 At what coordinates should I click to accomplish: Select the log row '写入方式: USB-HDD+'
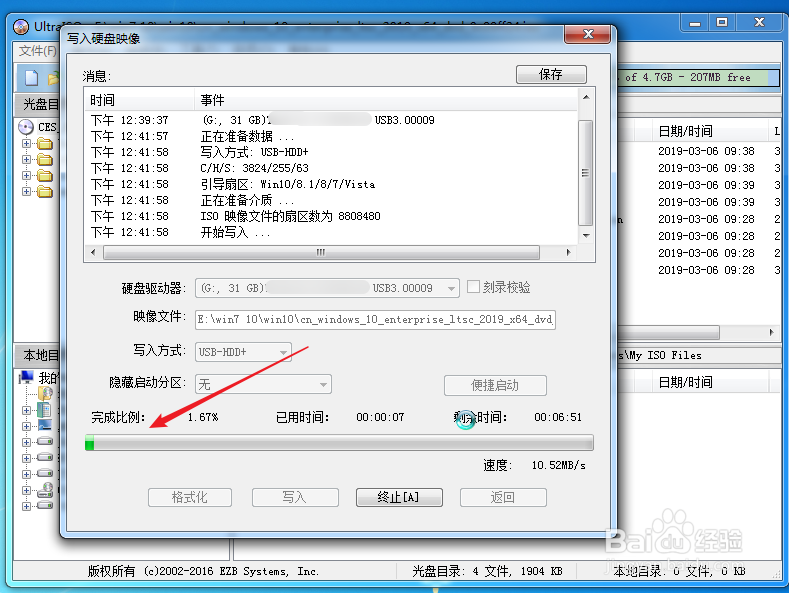point(331,153)
